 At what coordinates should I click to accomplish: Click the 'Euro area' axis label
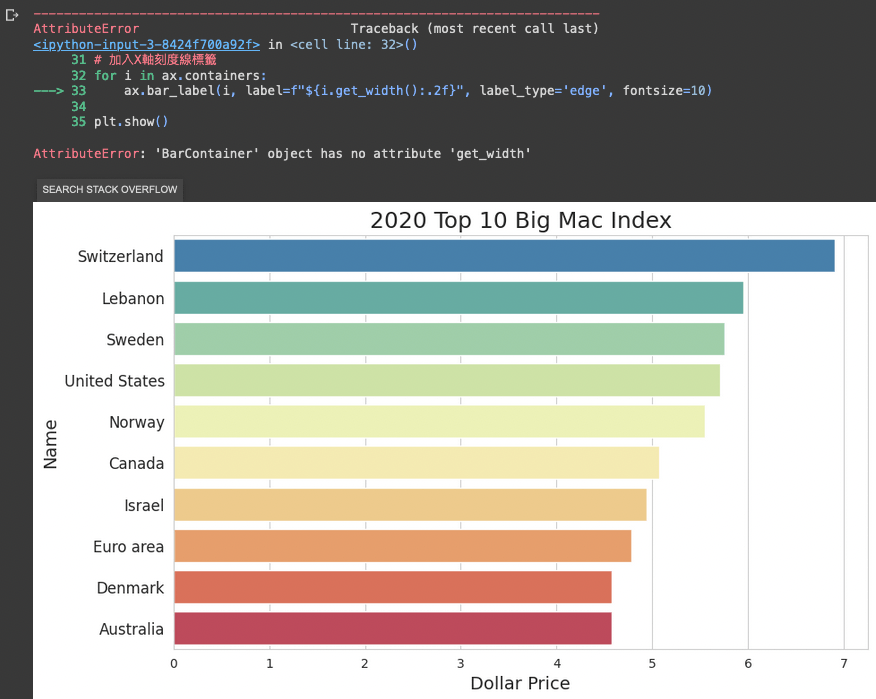click(128, 547)
